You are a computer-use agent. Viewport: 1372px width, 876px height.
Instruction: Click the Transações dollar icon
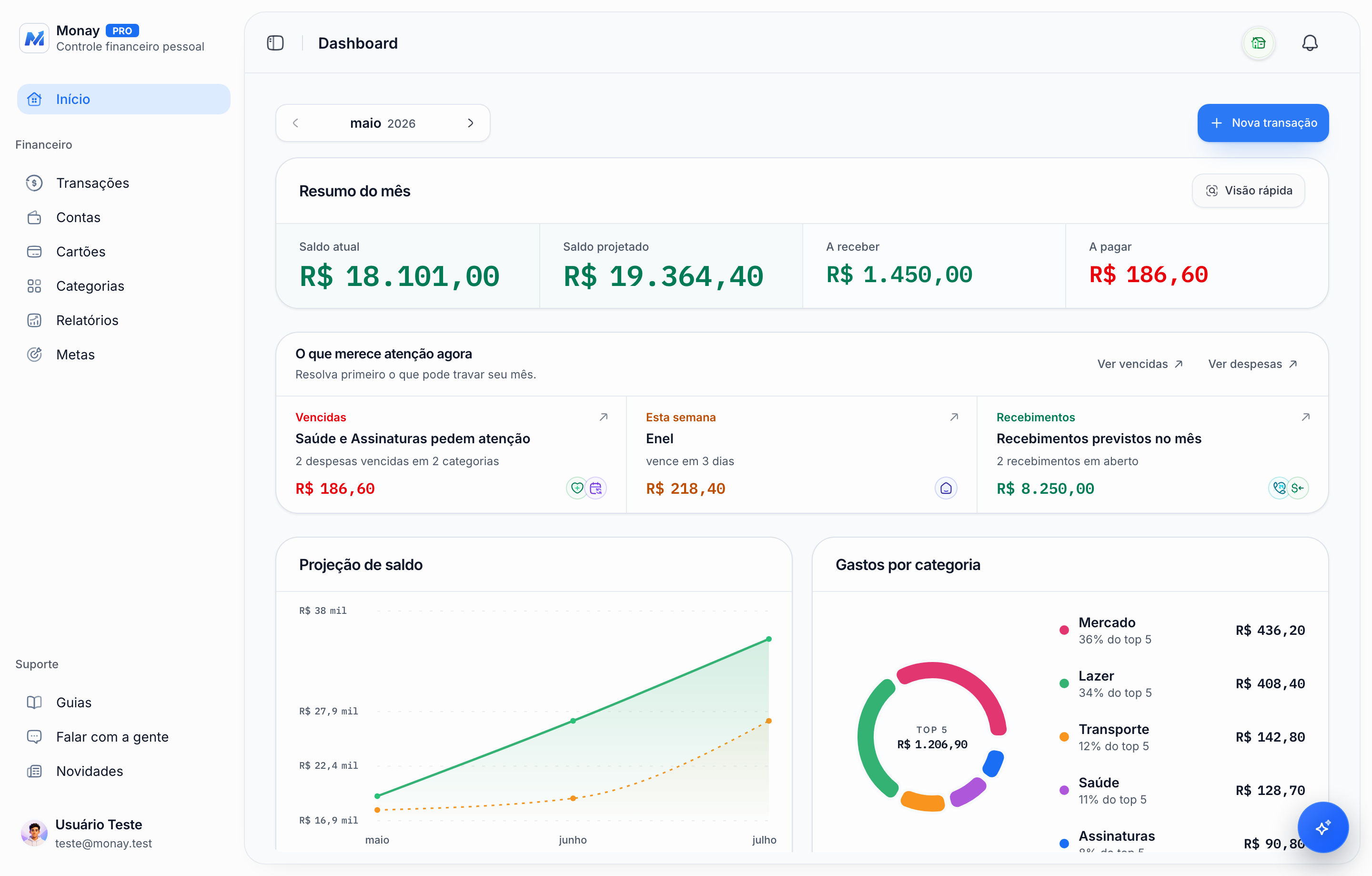tap(34, 183)
